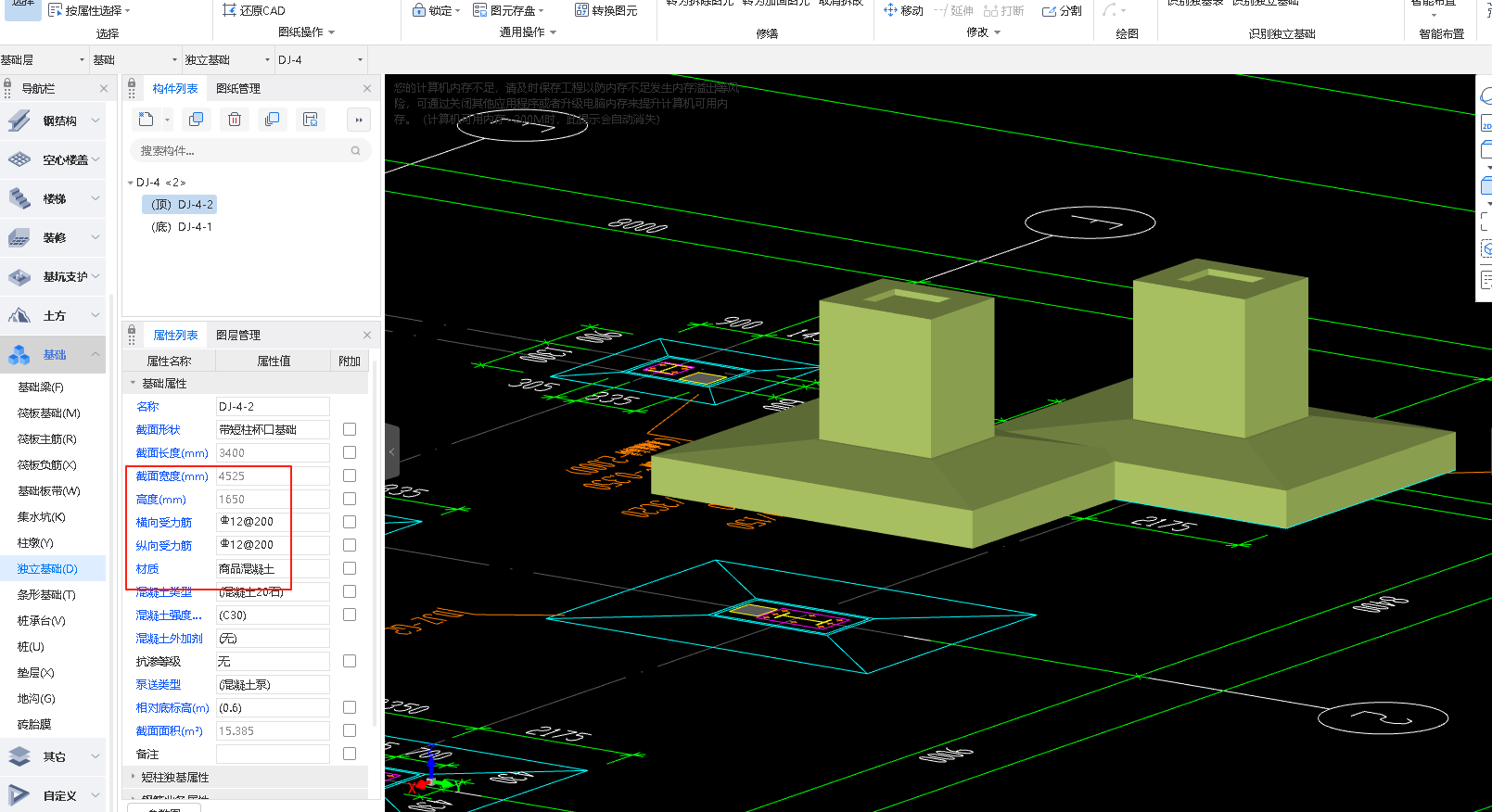Click the arc draw tool in 绘图
The width and height of the screenshot is (1492, 812).
[x=1110, y=10]
